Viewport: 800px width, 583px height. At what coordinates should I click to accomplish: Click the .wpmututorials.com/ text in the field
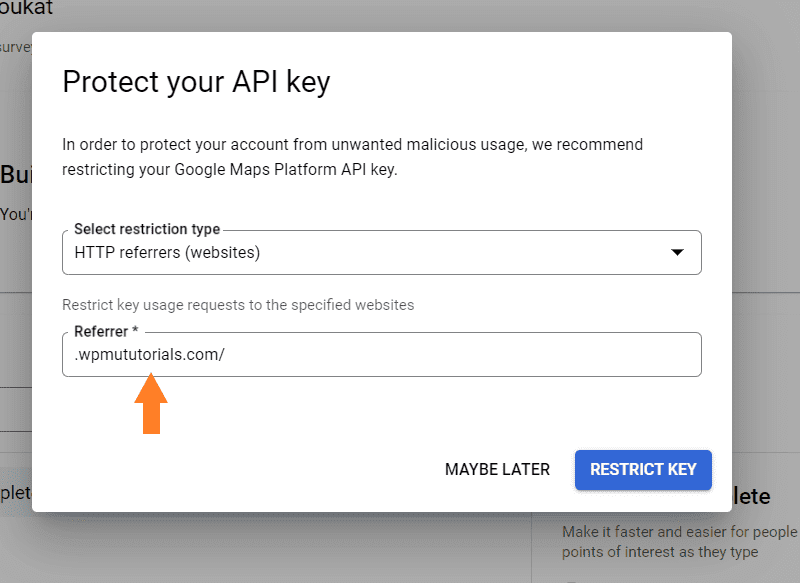149,354
